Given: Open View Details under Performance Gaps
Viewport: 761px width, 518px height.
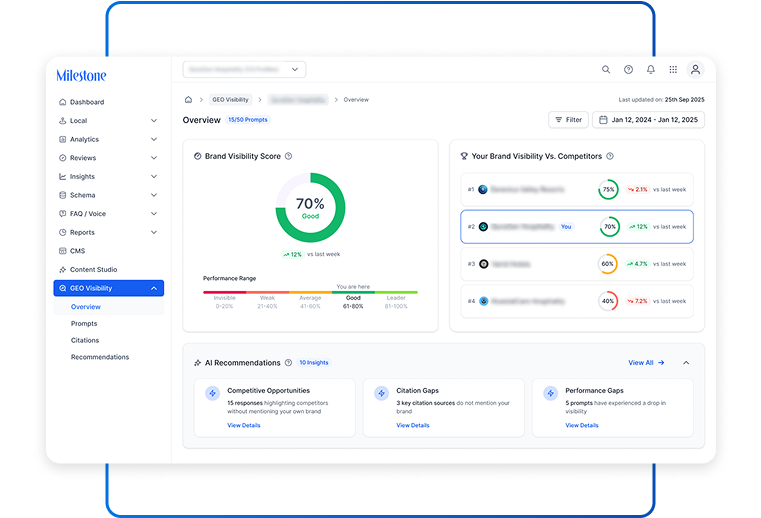Looking at the screenshot, I should pos(581,425).
